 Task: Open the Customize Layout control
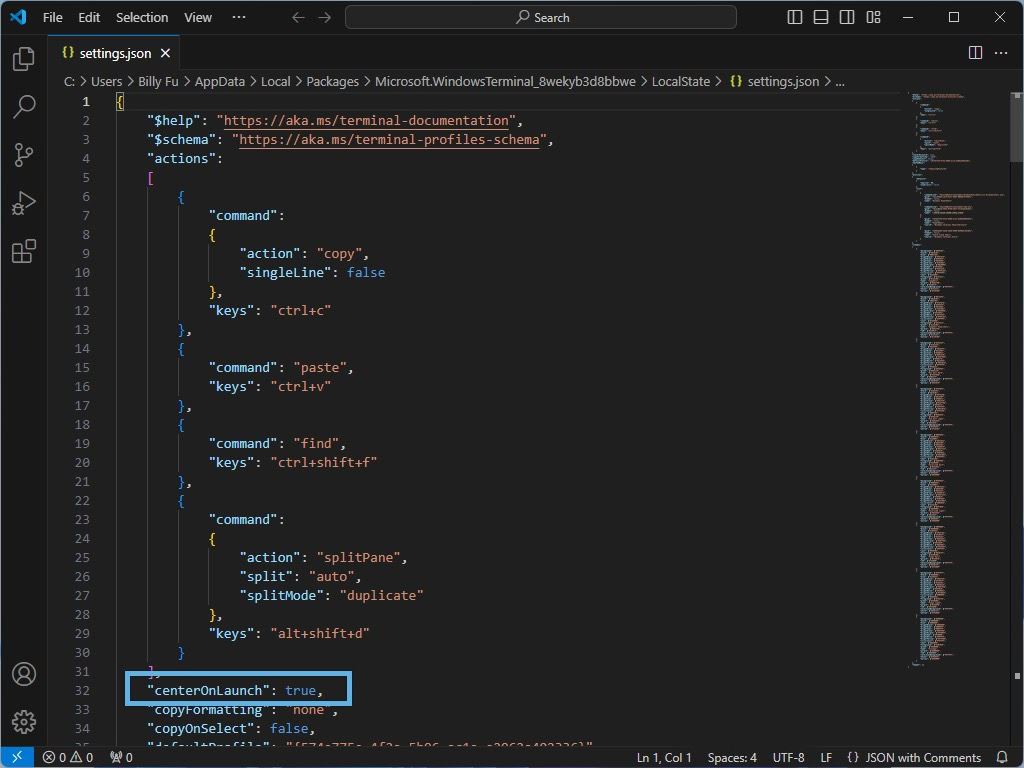click(872, 17)
